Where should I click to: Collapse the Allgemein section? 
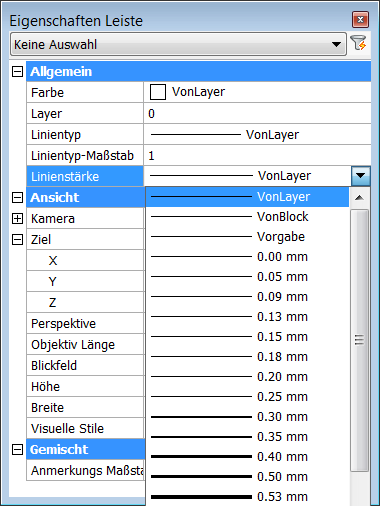(17, 71)
